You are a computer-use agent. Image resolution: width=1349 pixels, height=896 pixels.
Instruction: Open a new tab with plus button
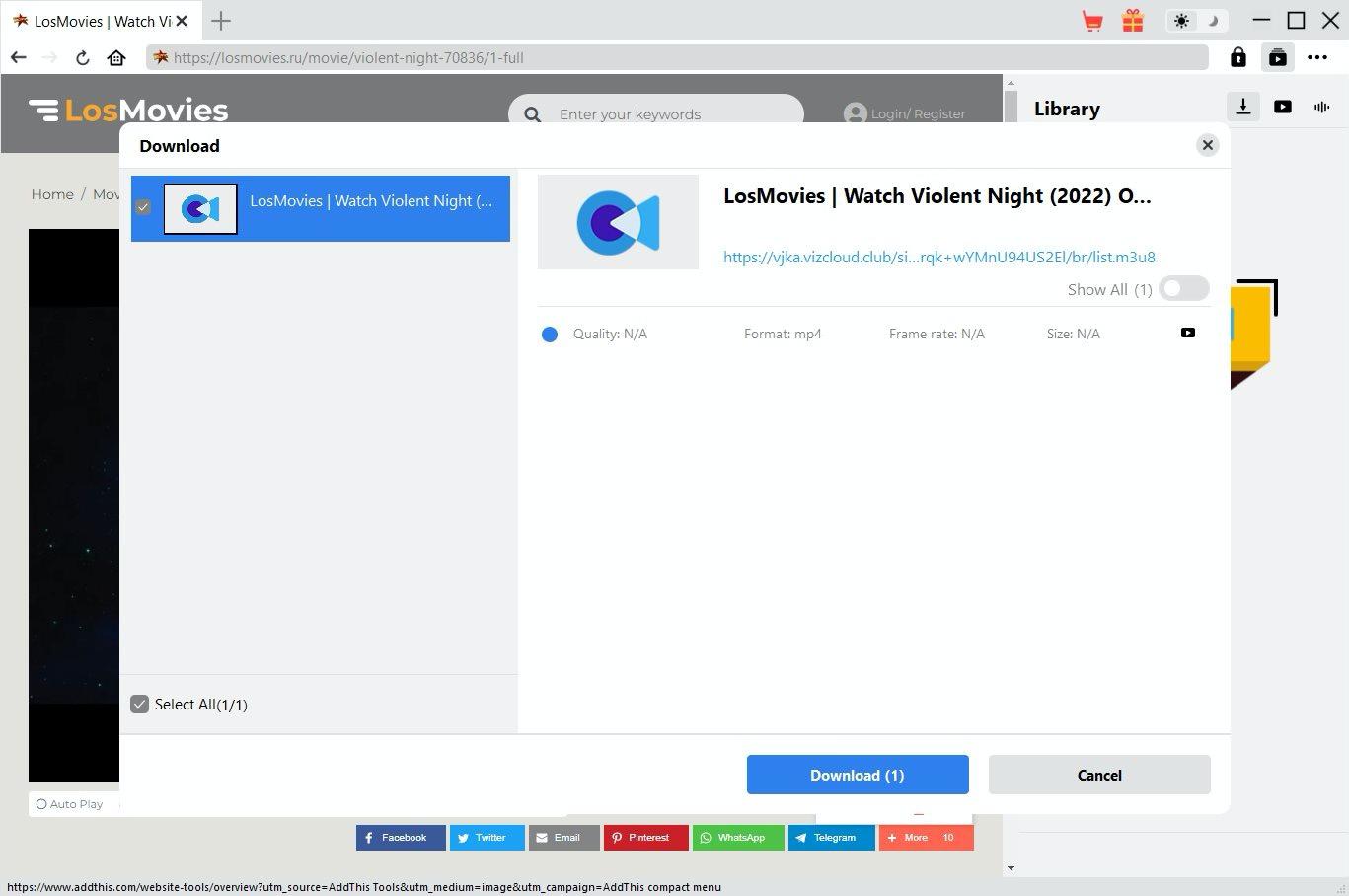click(x=221, y=21)
